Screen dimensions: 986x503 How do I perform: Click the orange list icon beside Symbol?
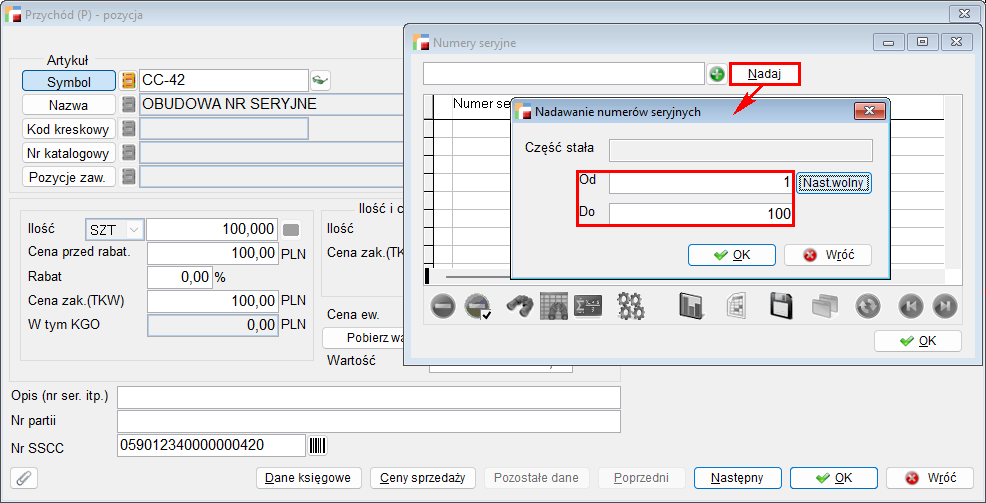[128, 81]
